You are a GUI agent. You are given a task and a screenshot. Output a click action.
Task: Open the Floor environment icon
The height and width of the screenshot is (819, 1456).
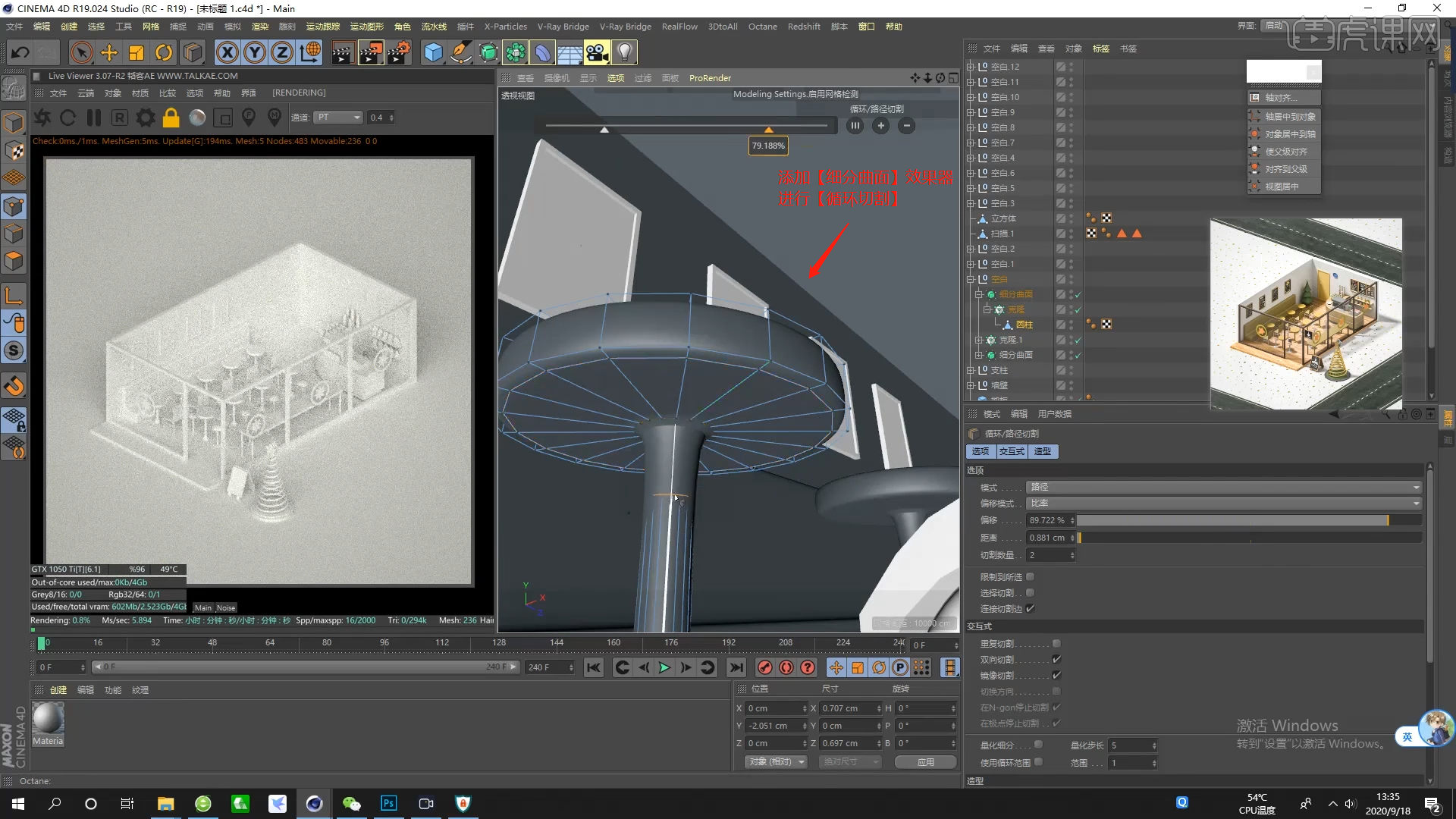point(570,52)
